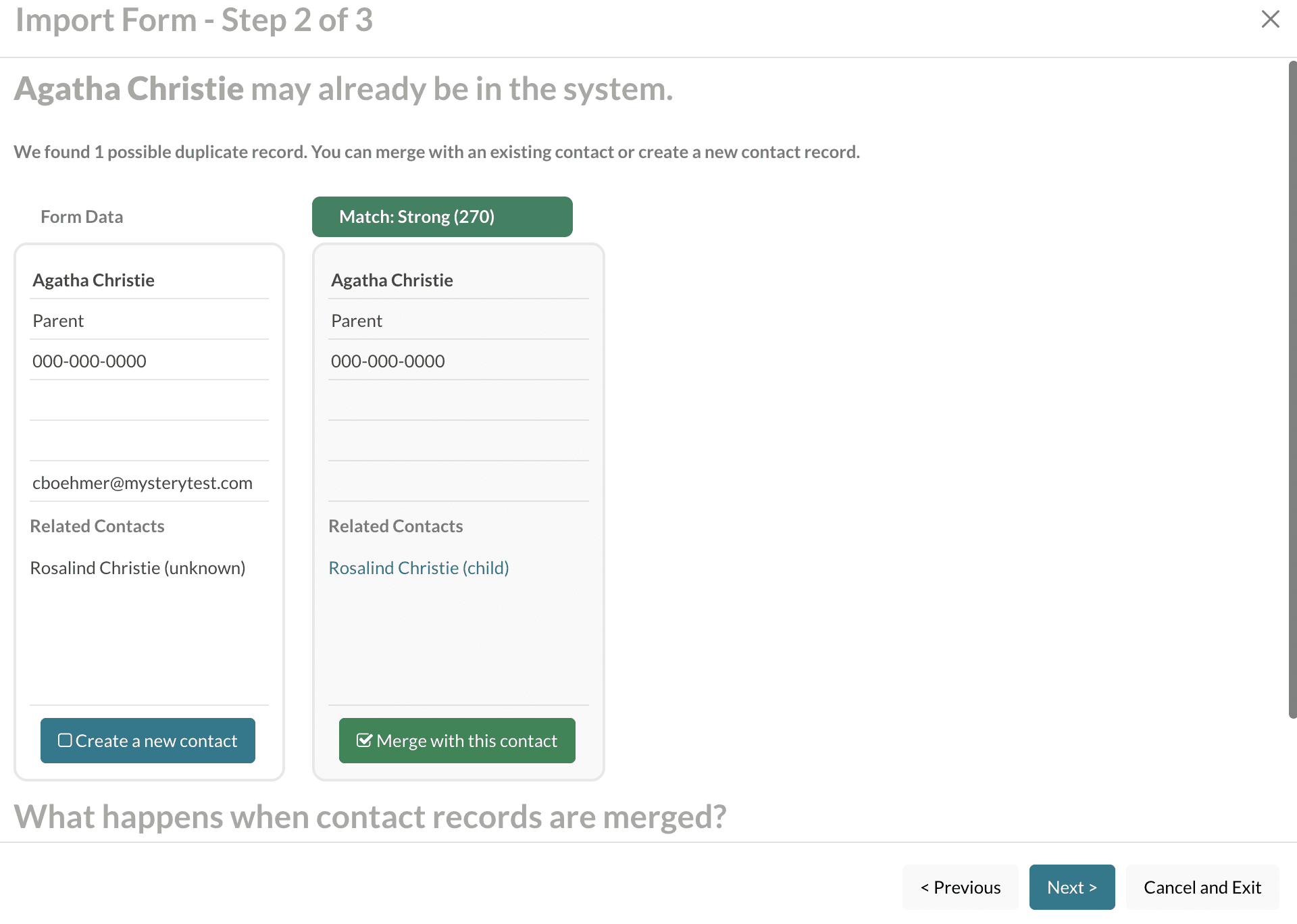Click phone 000-000-0000 in Form Data card
Screen dimensions: 1297x924
click(x=89, y=361)
